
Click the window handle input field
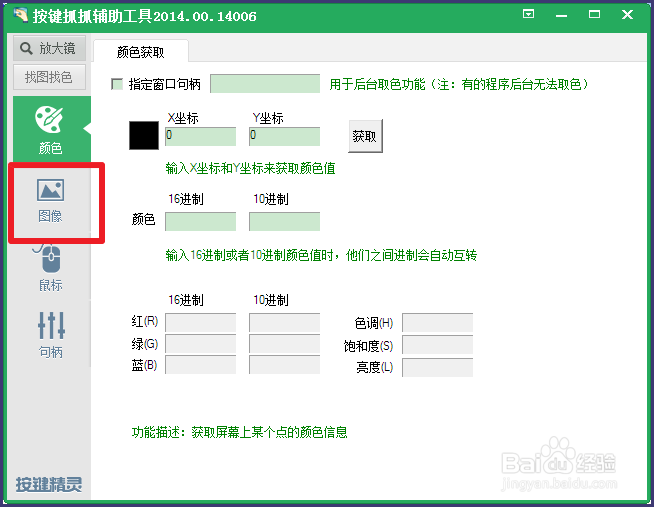pyautogui.click(x=265, y=84)
